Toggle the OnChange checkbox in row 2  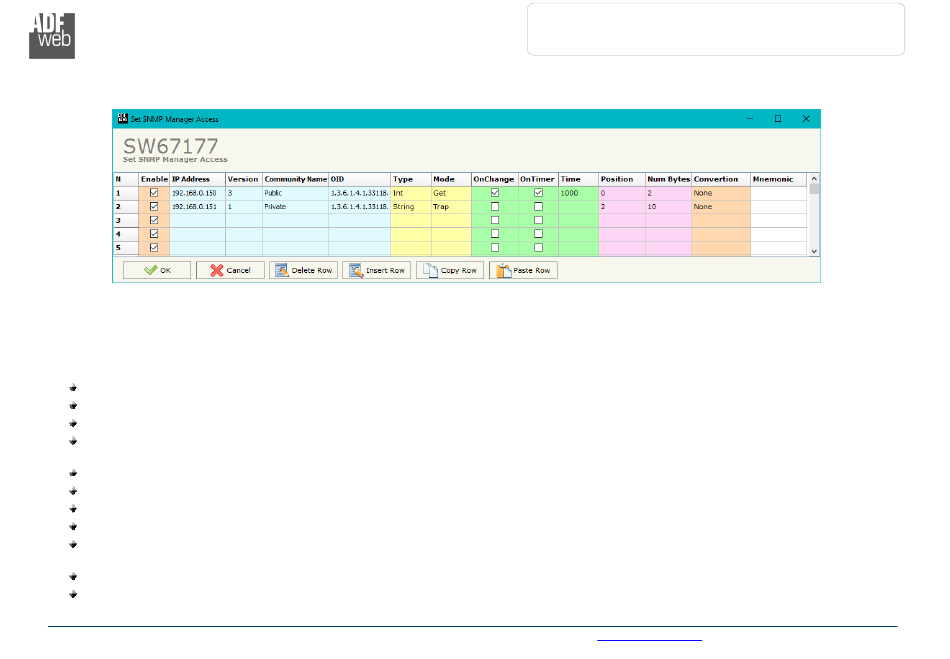pos(494,206)
